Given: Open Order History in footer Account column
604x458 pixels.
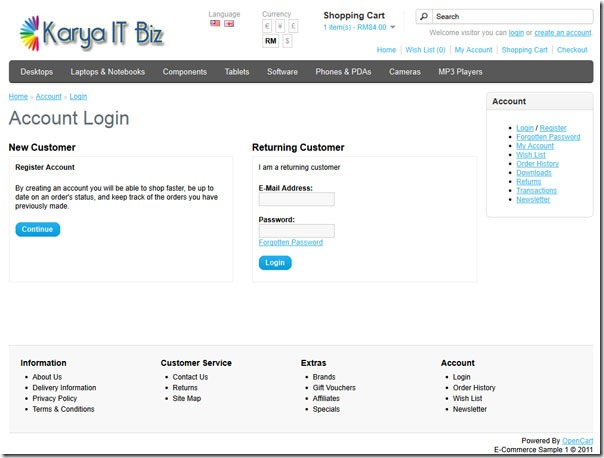Looking at the screenshot, I should click(x=474, y=388).
